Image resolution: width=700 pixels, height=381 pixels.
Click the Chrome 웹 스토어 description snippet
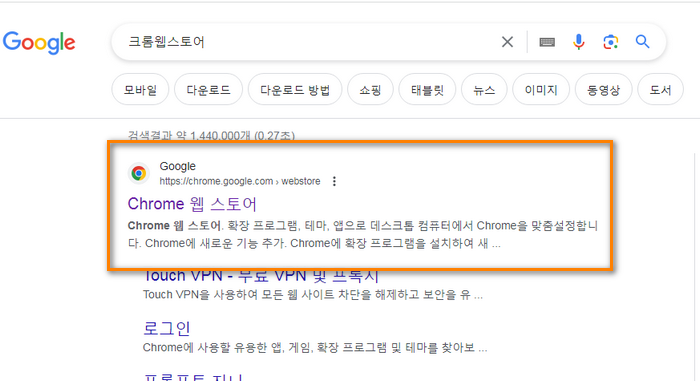pos(362,234)
